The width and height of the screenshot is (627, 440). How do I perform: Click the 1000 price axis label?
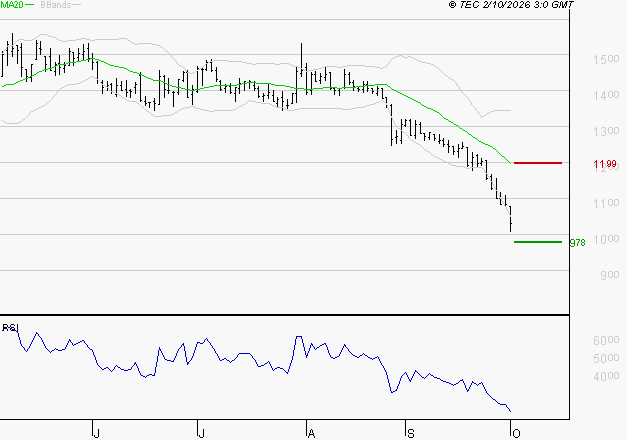point(606,239)
